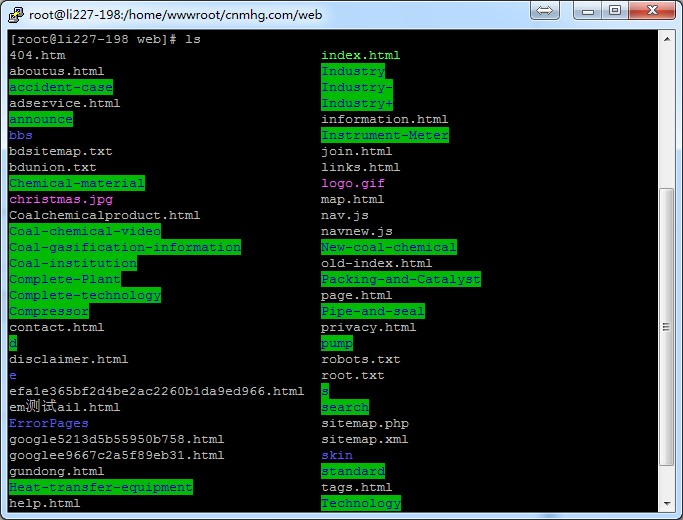Click the christmas.jpg file name
The width and height of the screenshot is (683, 520).
click(60, 199)
